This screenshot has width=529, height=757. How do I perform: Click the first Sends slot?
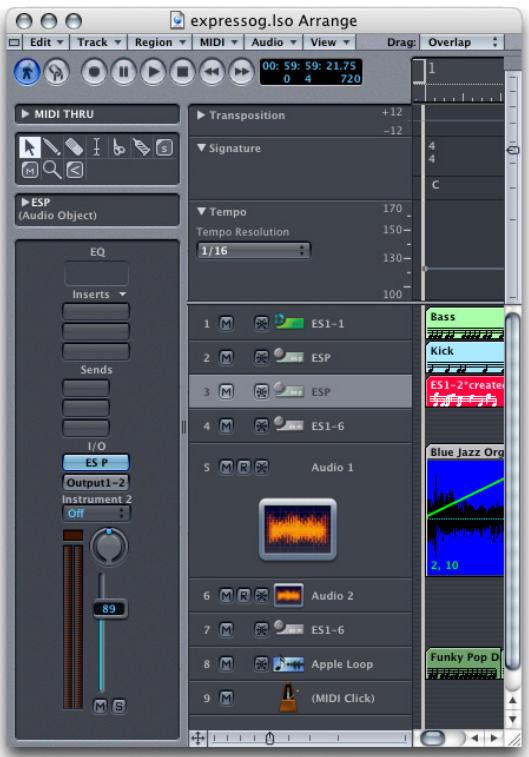coord(86,388)
